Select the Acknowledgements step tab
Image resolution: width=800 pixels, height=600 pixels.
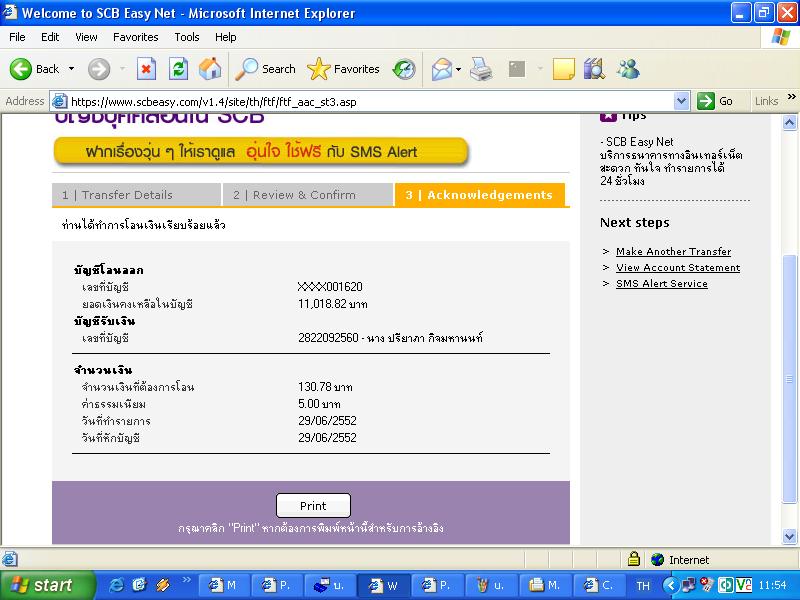[x=480, y=195]
